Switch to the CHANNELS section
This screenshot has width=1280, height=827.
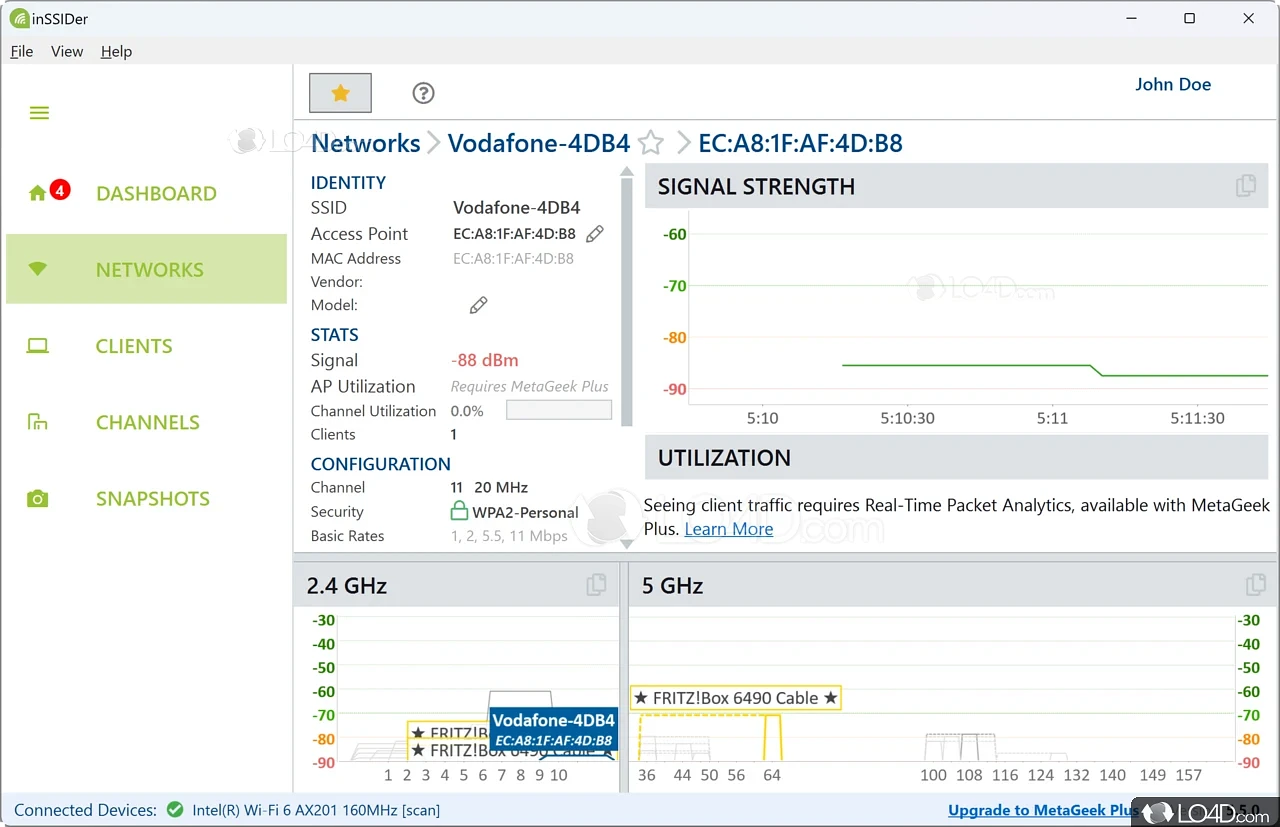(x=148, y=422)
